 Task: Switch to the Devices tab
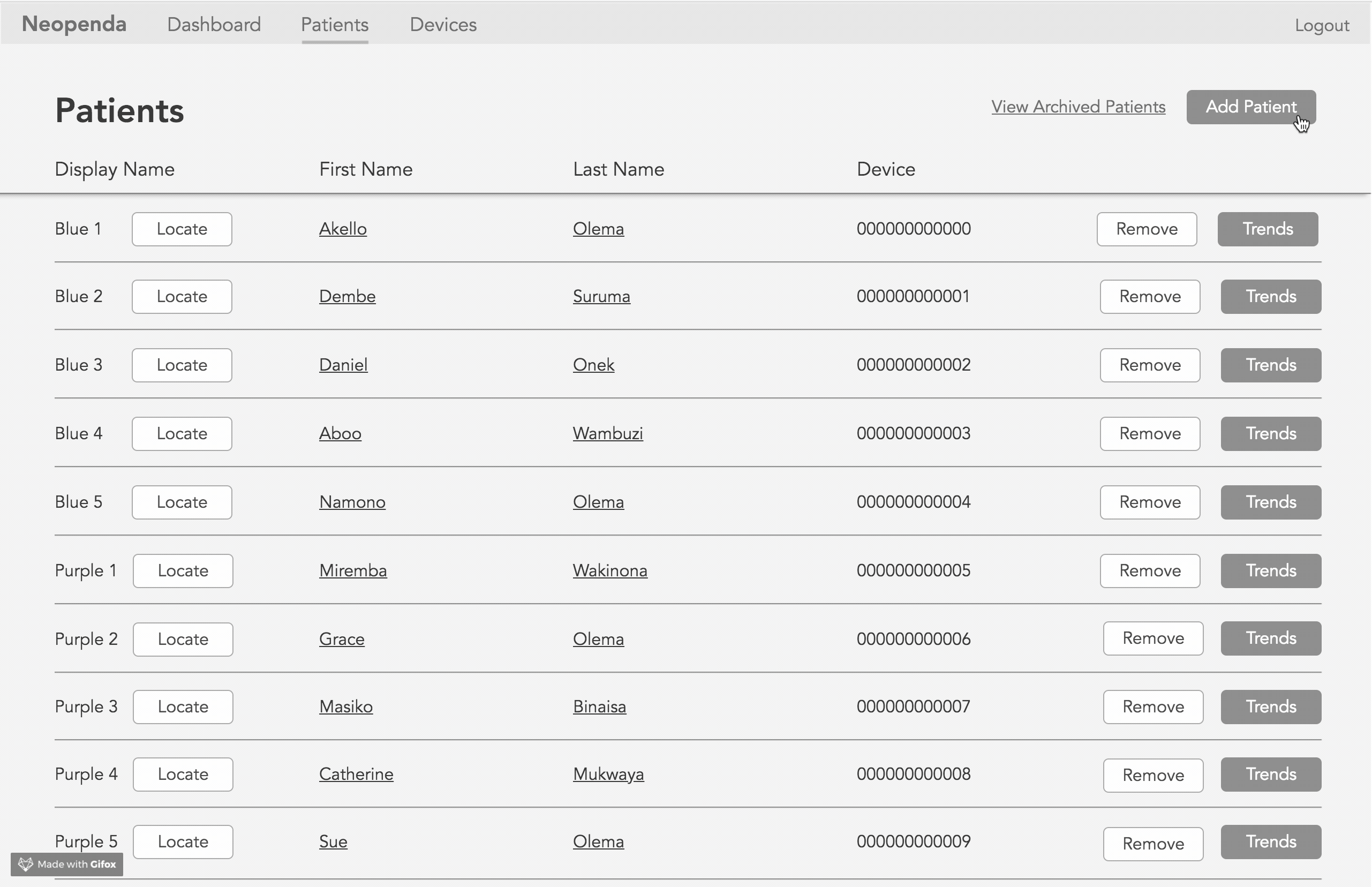[x=443, y=24]
